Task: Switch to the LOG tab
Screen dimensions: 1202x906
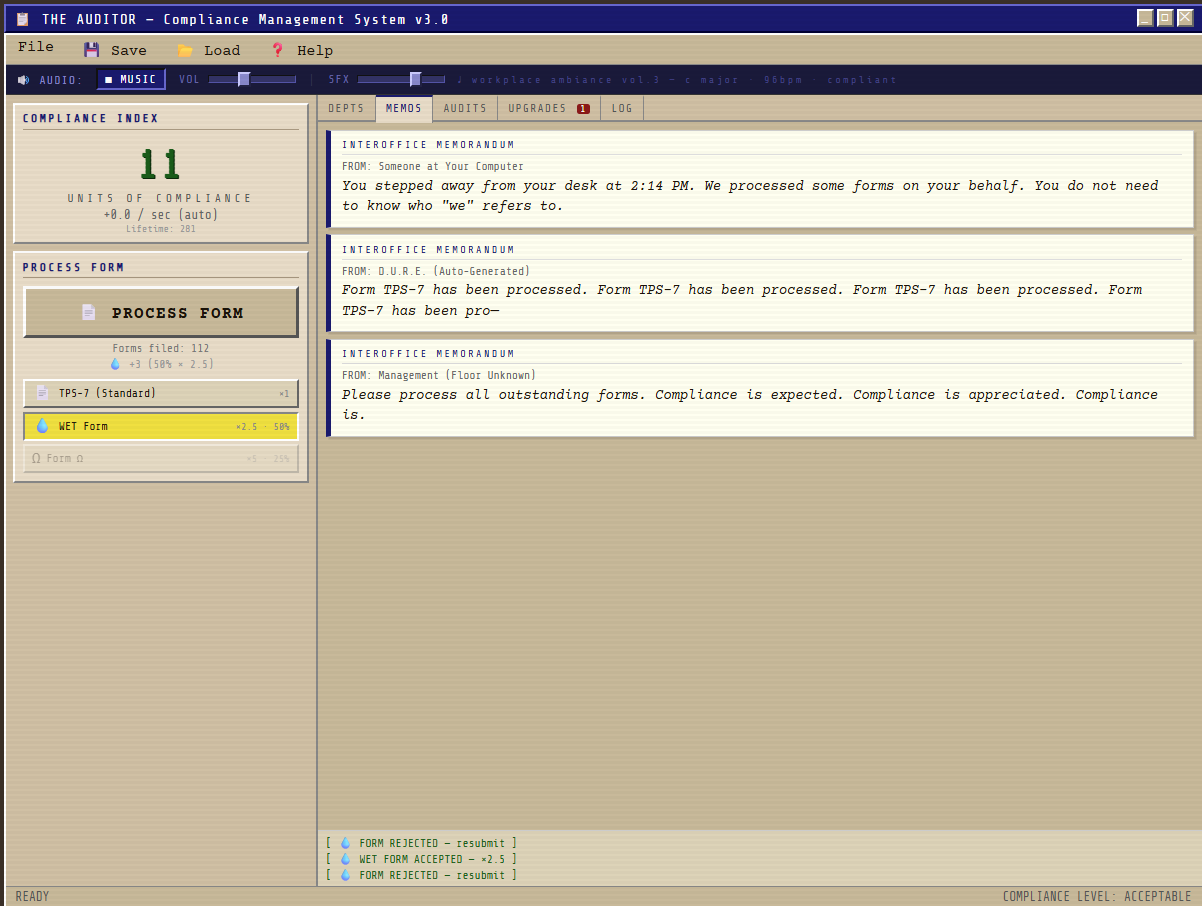Action: pos(622,108)
